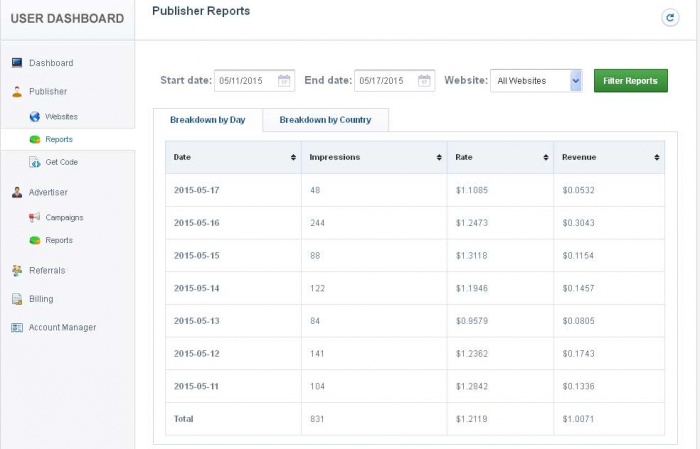Screen dimensions: 700x449
Task: Click the Account Manager icon
Action: [17, 328]
